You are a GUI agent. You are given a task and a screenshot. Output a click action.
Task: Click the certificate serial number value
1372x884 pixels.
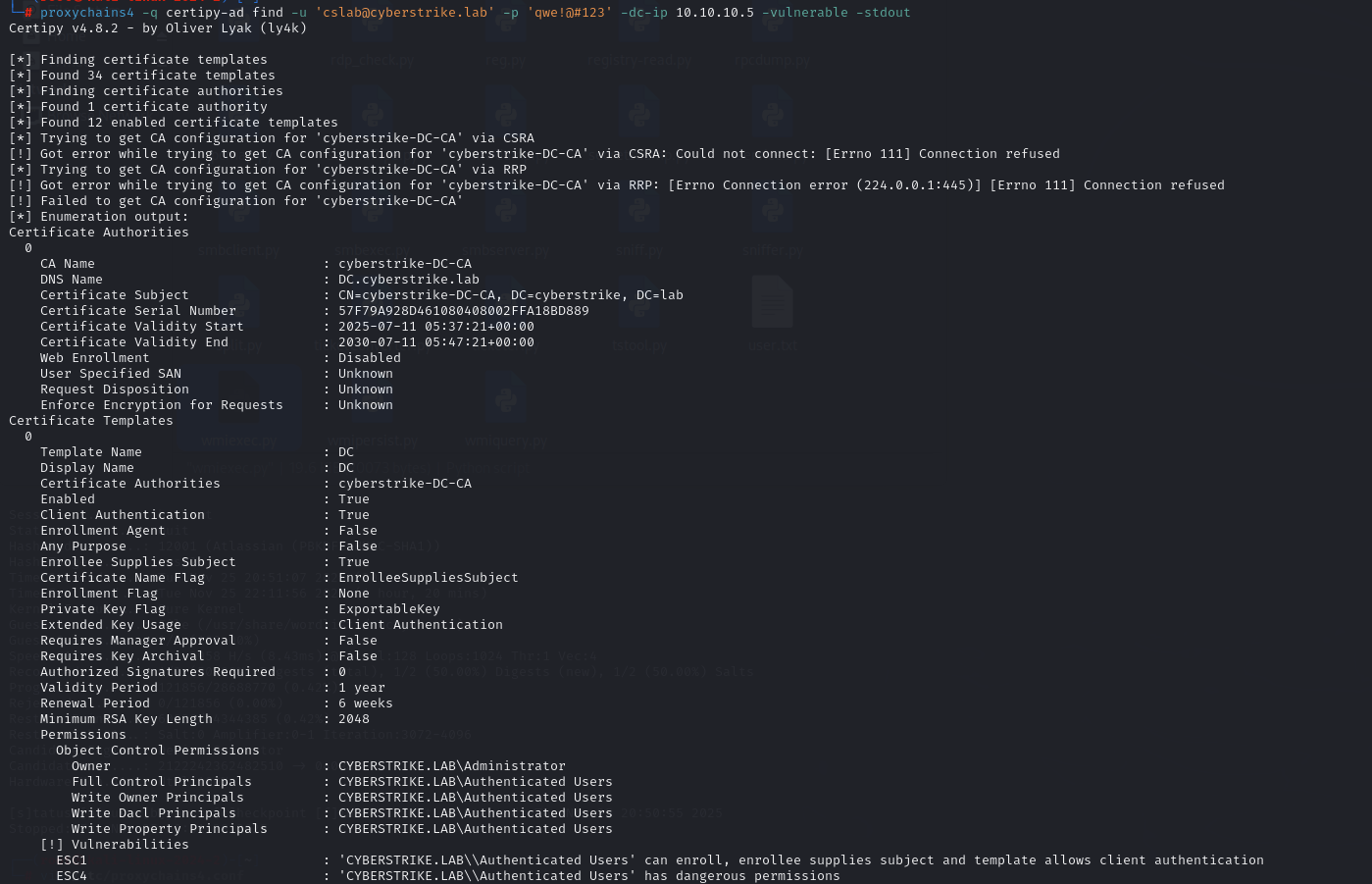(463, 311)
